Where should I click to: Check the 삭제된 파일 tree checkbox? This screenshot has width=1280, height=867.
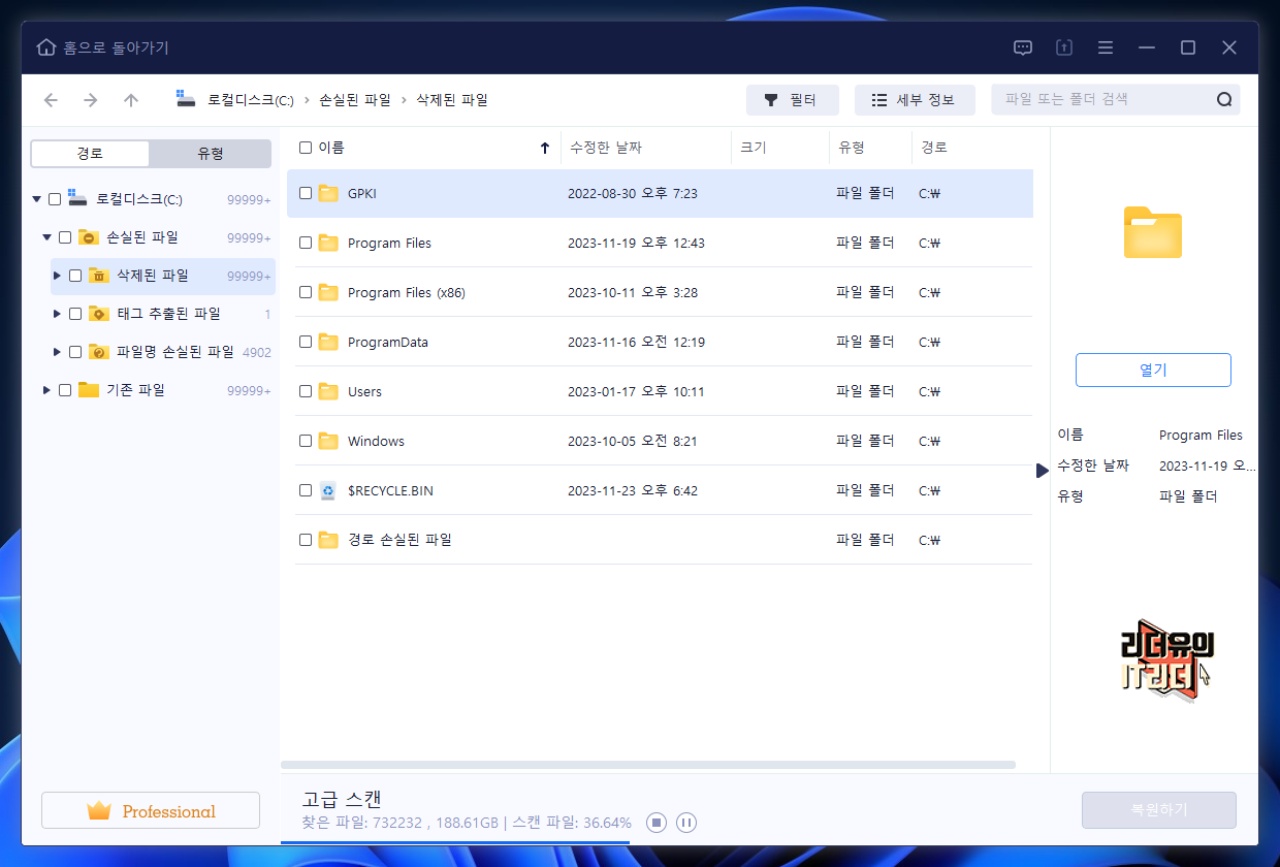coord(75,275)
